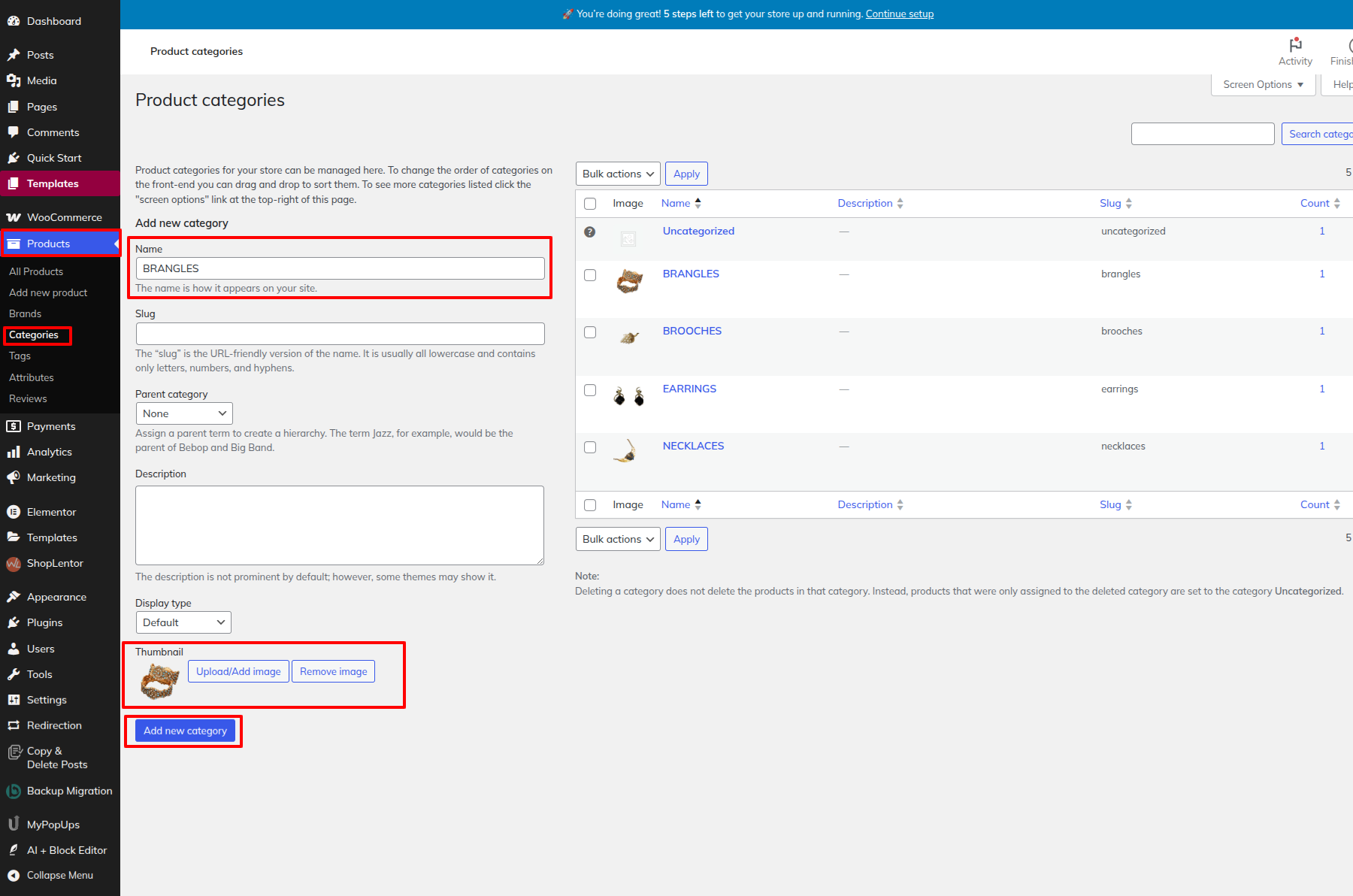Collapse the admin menu using arrow icon
Screen dimensions: 1353x896
click(x=14, y=875)
